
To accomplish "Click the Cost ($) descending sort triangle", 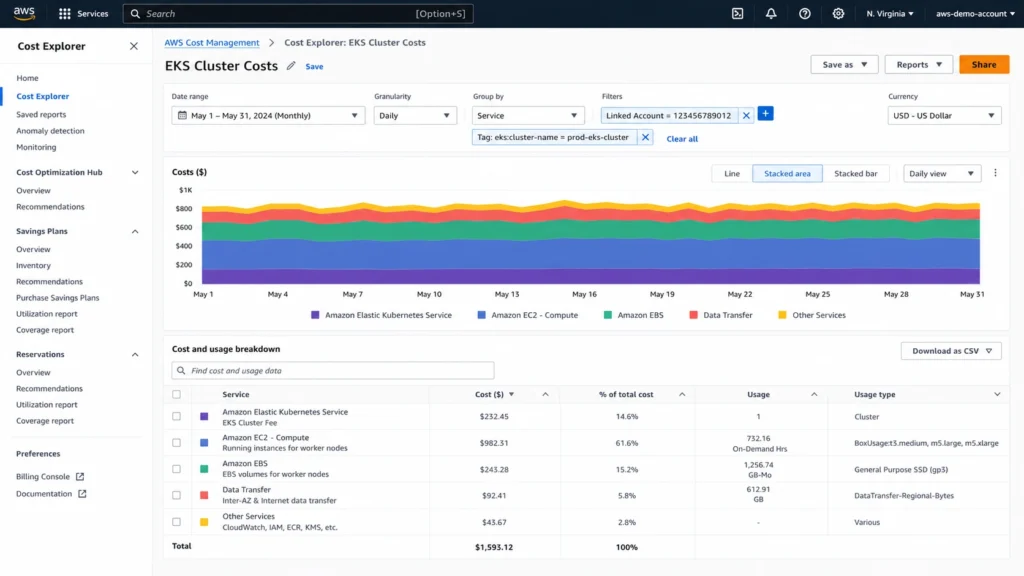I will click(x=511, y=394).
